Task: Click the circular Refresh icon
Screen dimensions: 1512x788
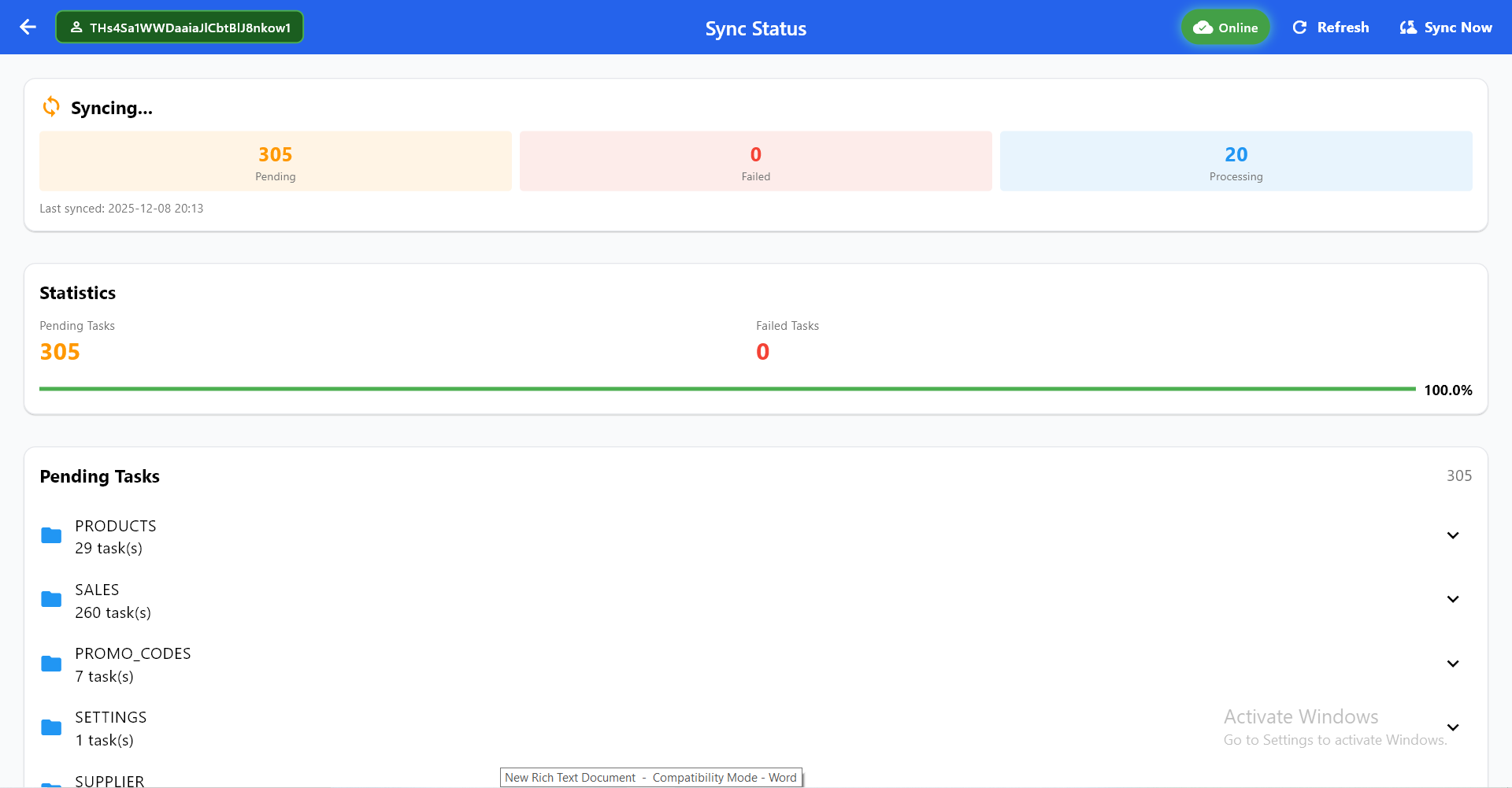Action: 1300,27
